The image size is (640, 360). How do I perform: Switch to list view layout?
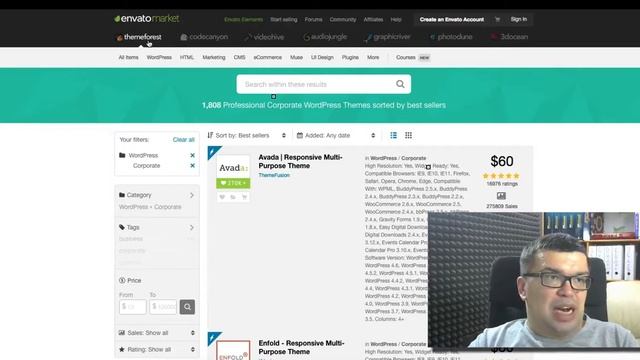point(393,135)
